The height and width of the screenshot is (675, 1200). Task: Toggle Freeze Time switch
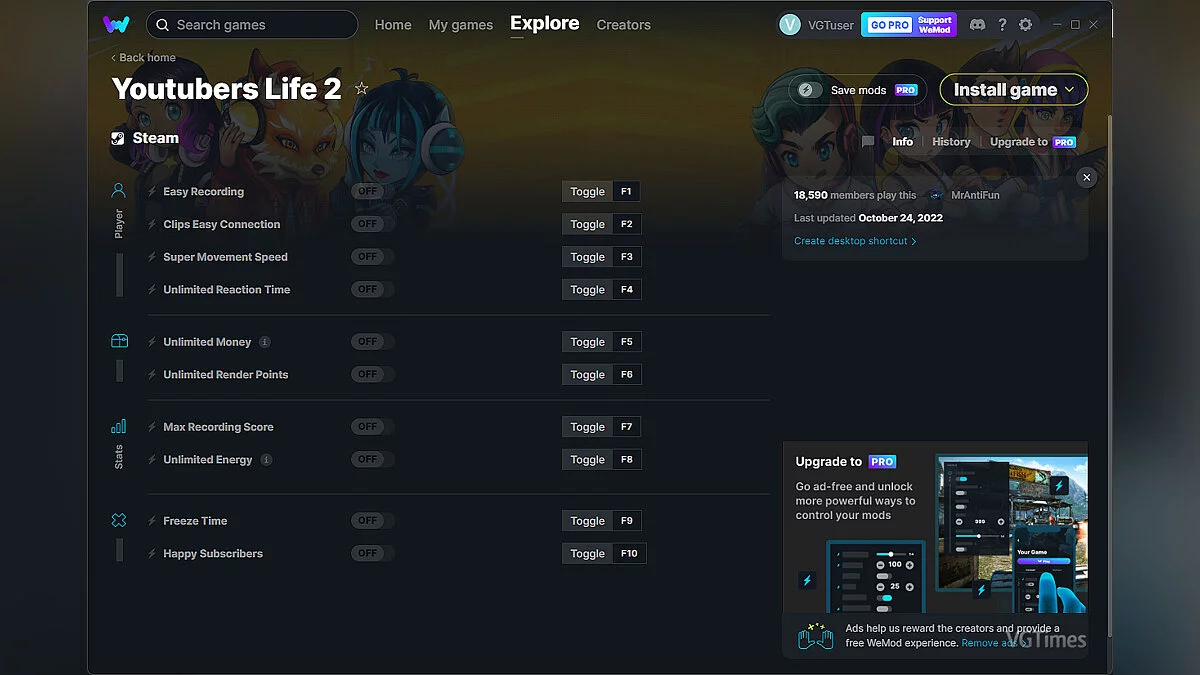pos(372,521)
